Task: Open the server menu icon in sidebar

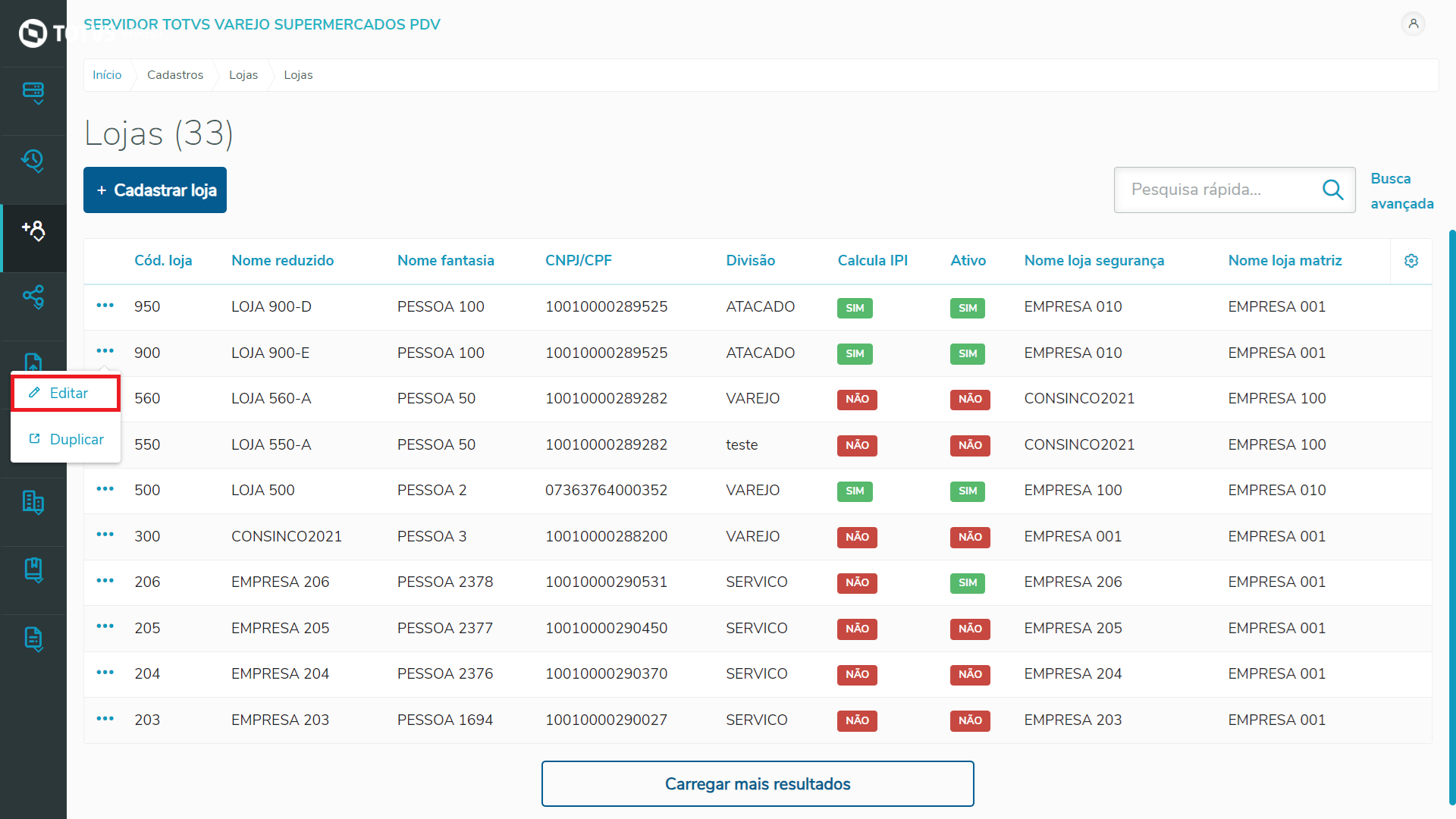Action: 33,93
